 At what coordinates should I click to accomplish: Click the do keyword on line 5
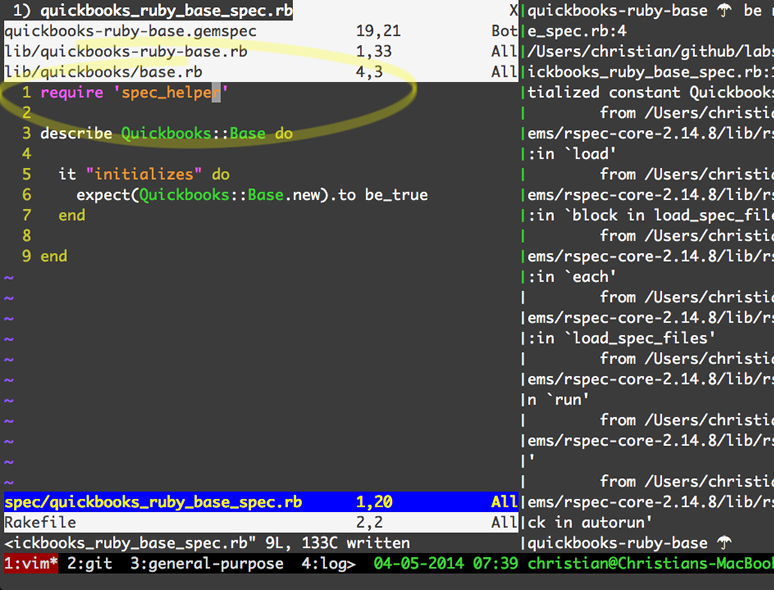pos(221,174)
